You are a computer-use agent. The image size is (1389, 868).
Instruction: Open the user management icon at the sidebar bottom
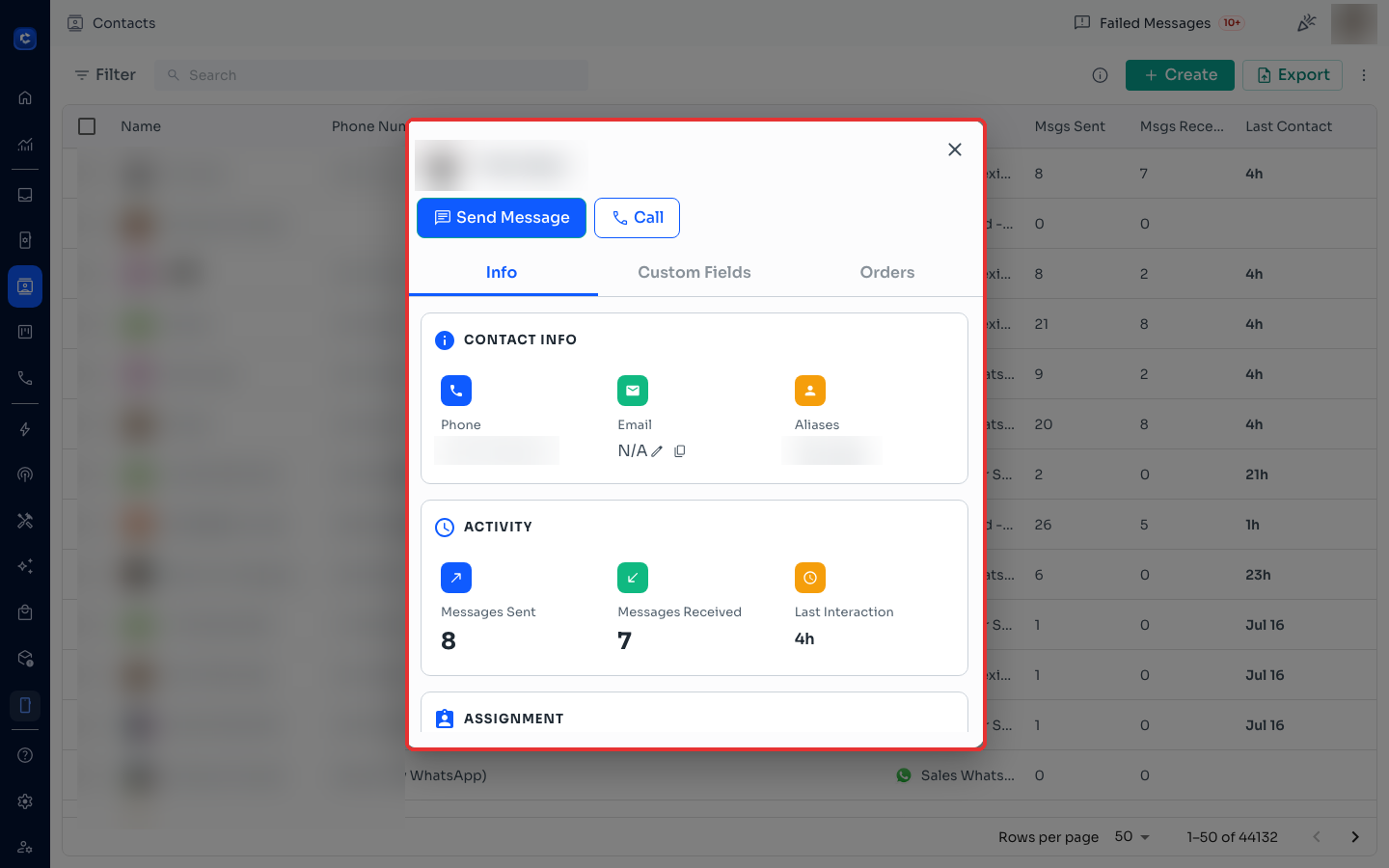point(25,847)
